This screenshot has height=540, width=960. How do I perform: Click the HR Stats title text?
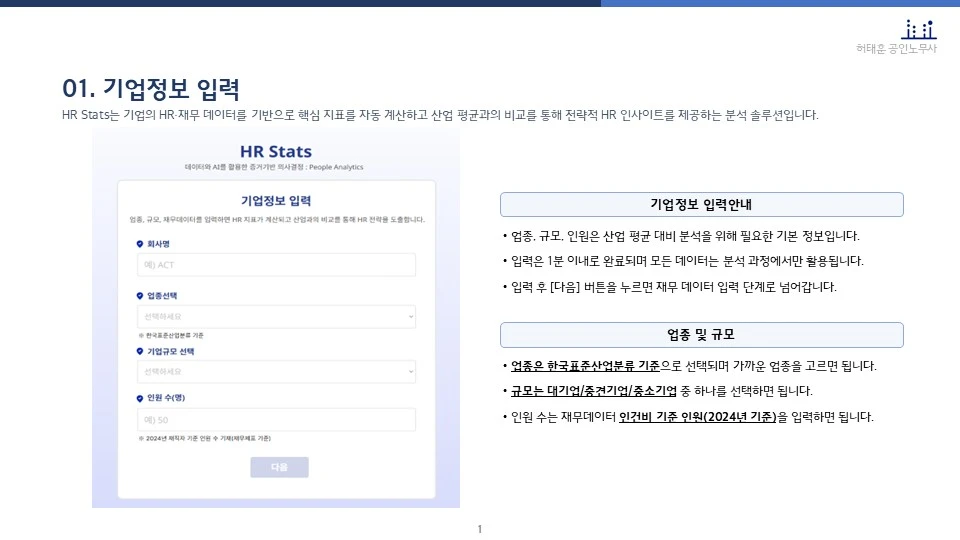pos(276,151)
